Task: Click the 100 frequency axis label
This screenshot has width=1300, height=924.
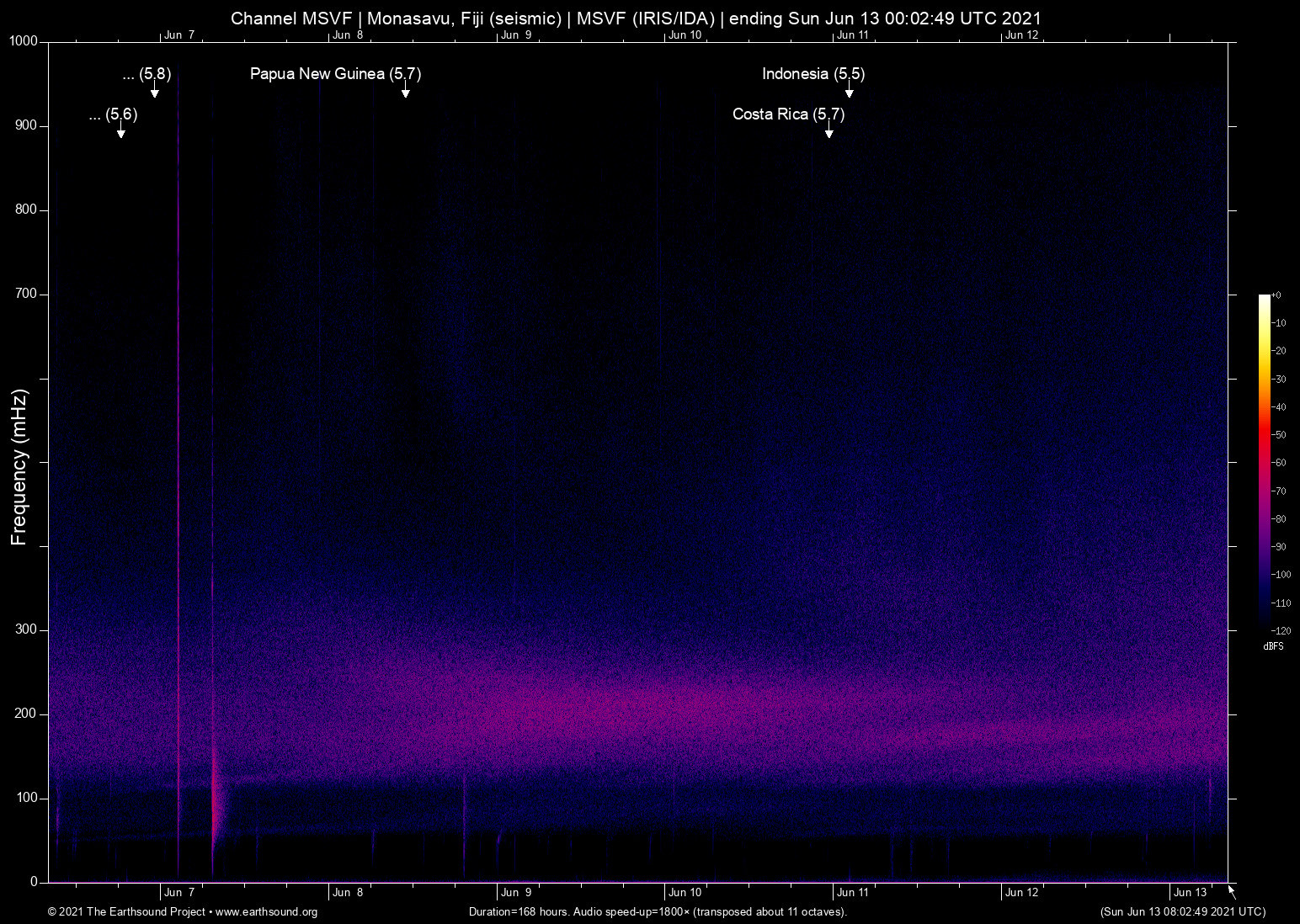Action: (27, 799)
